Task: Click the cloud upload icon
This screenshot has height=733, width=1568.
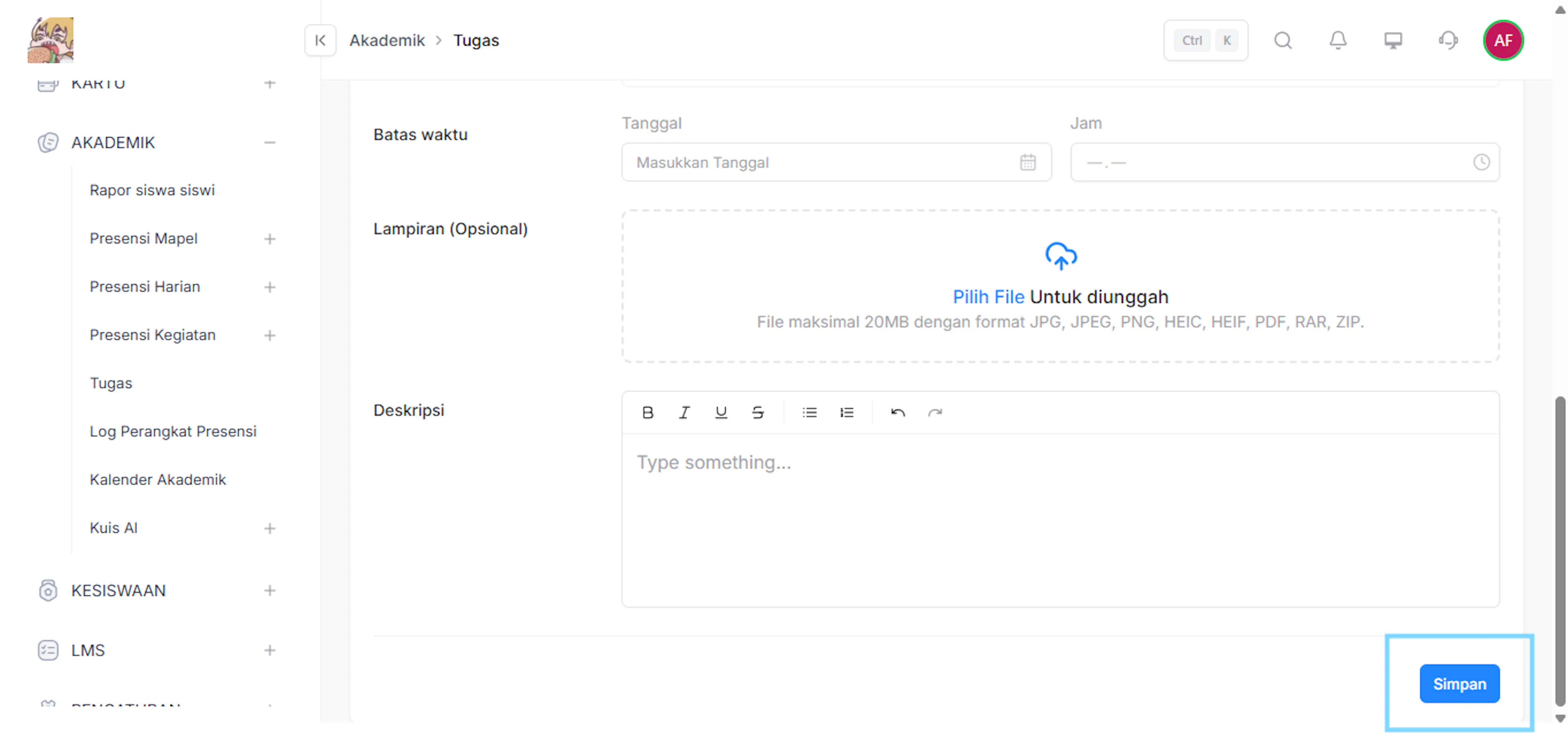Action: pyautogui.click(x=1060, y=256)
